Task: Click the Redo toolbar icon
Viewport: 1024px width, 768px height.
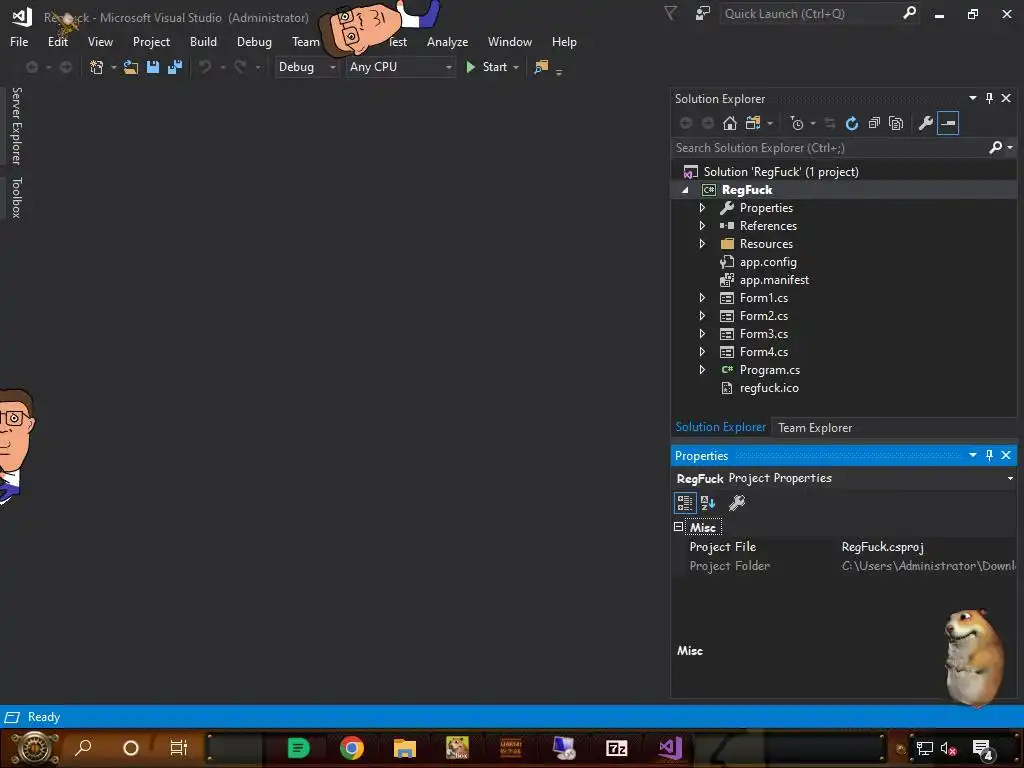Action: click(240, 67)
